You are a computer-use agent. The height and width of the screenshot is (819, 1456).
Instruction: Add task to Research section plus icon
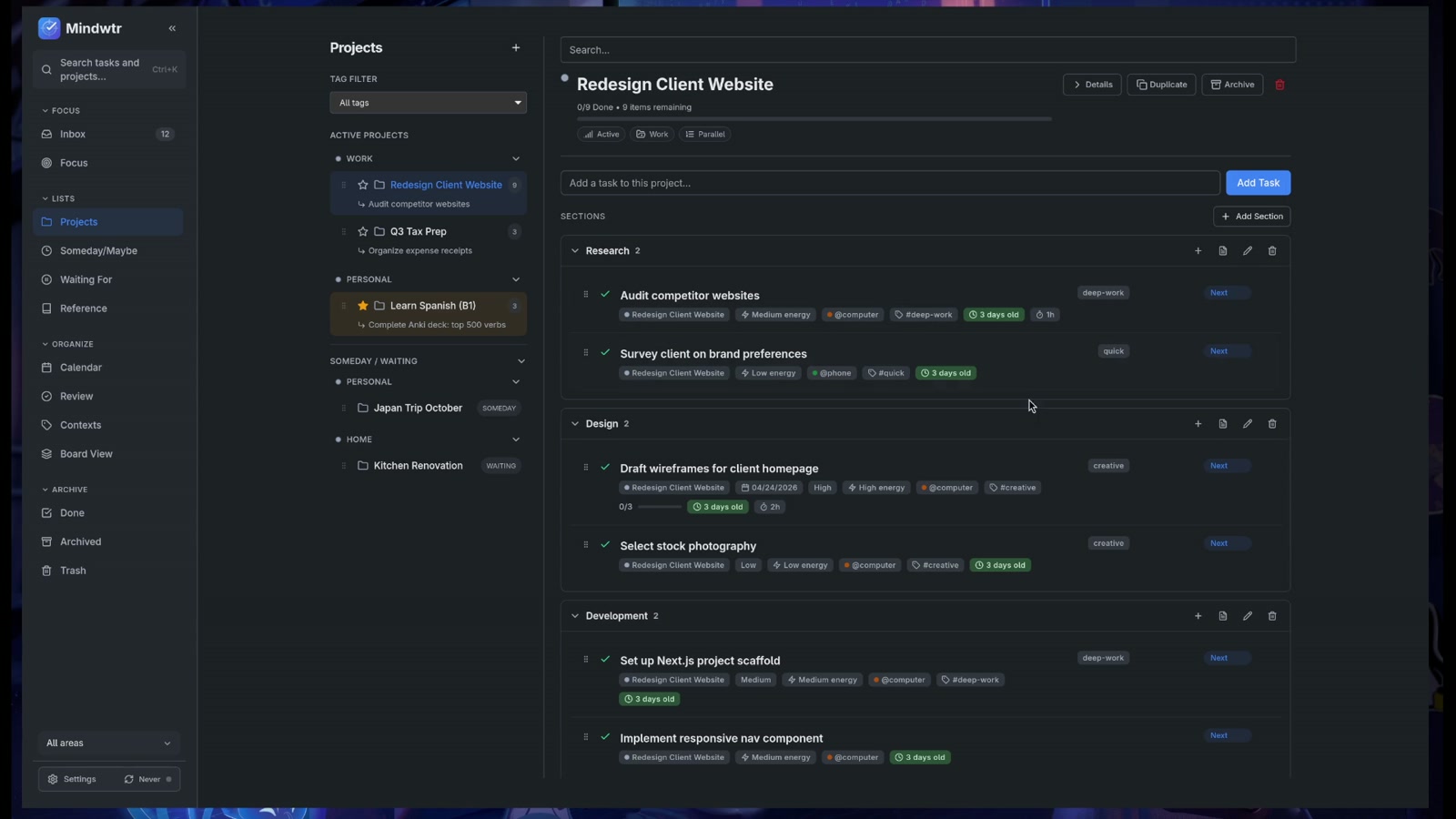point(1198,250)
